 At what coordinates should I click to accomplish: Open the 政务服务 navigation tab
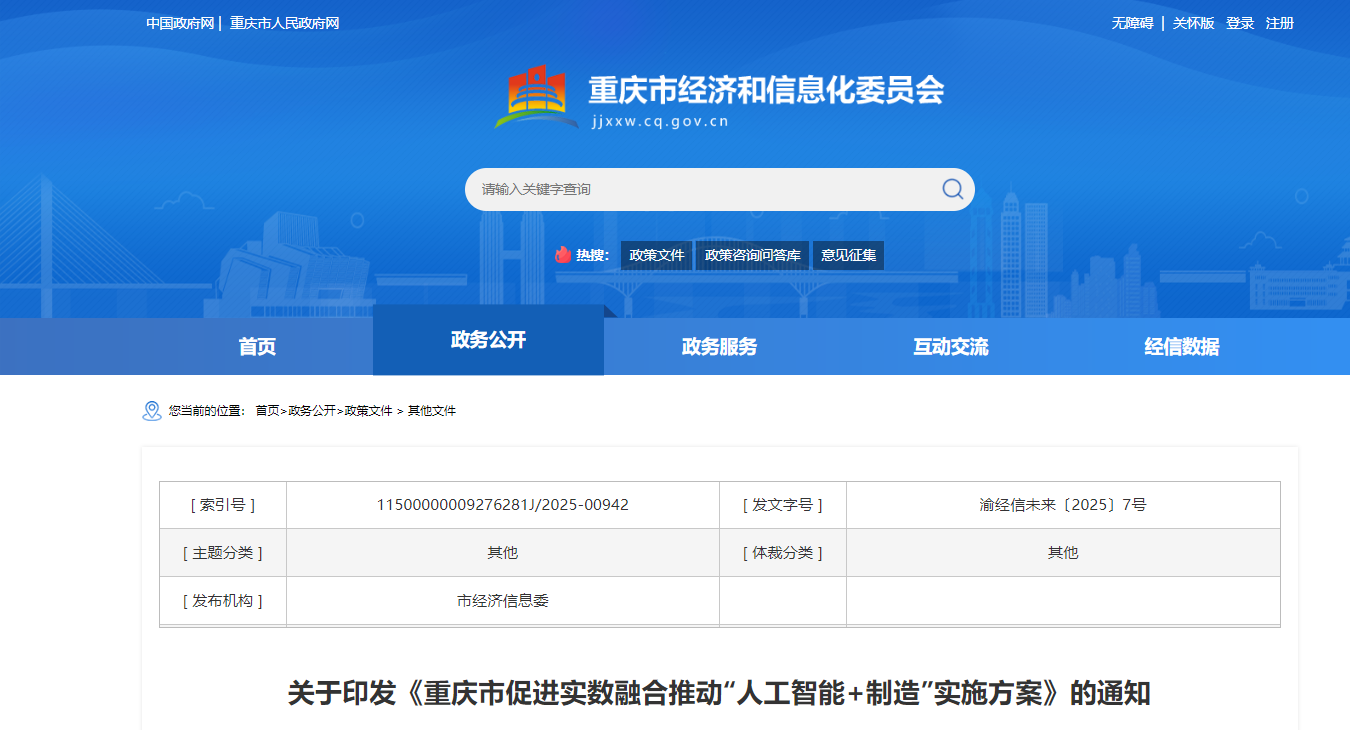tap(719, 347)
